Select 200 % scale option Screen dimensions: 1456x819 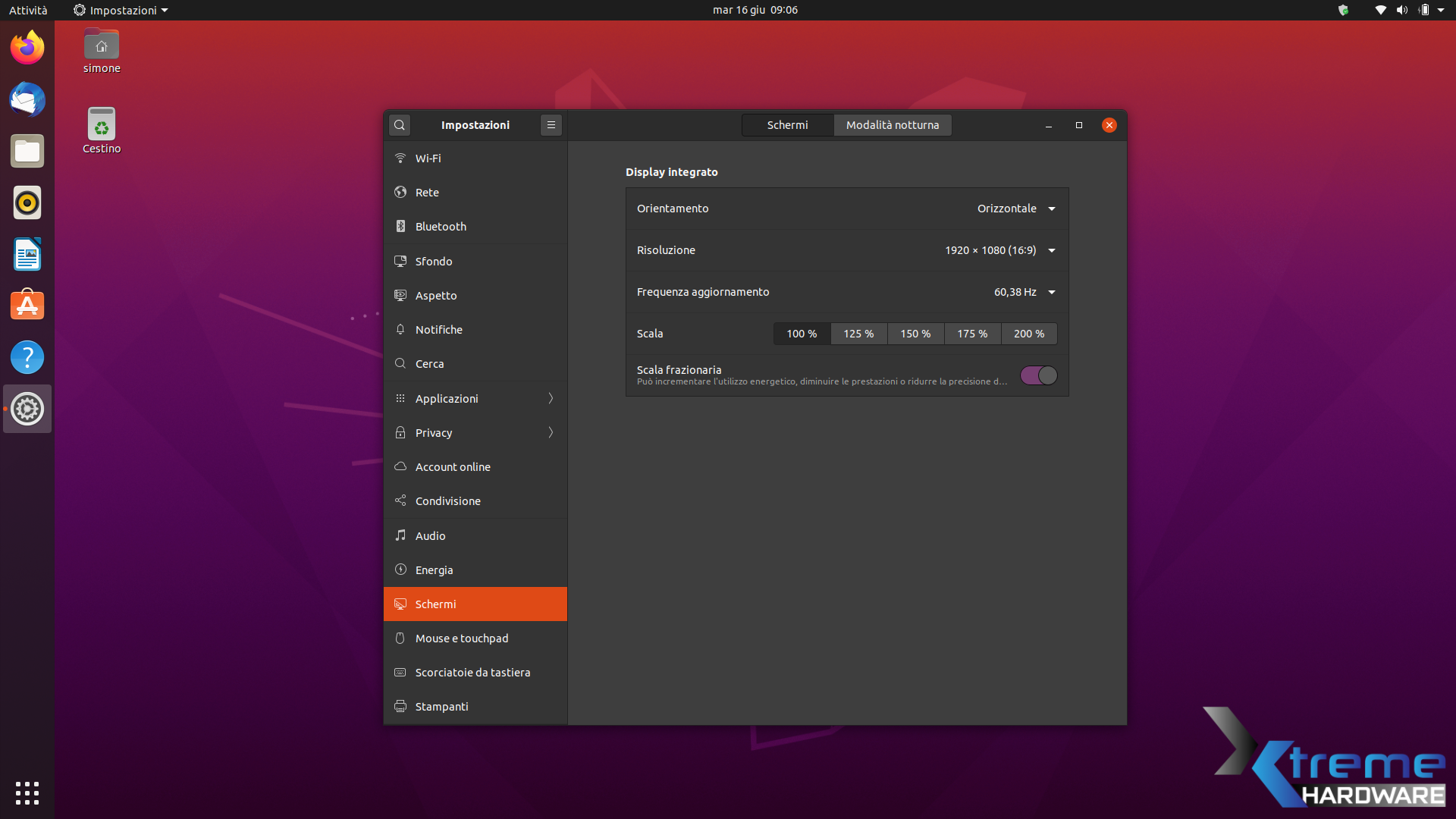[x=1028, y=334]
